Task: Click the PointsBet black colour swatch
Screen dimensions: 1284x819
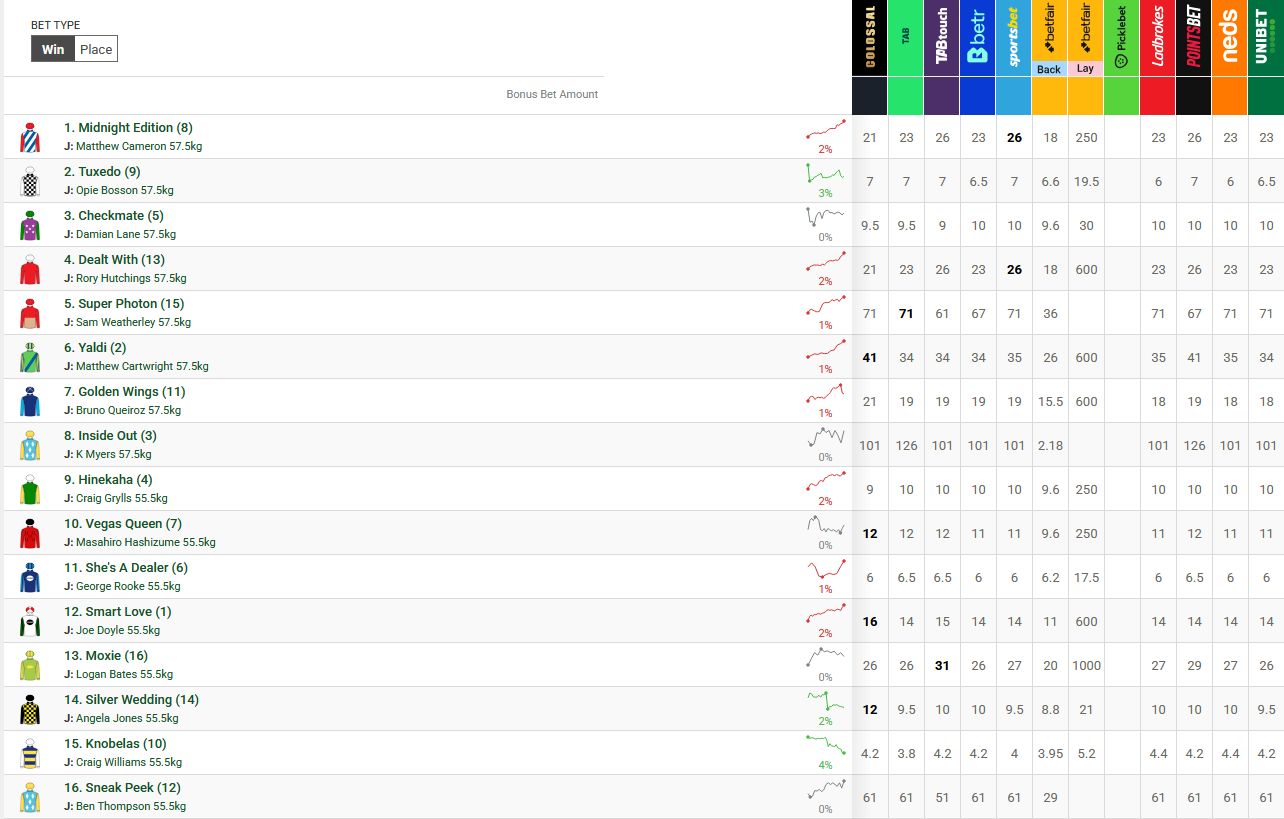Action: pyautogui.click(x=1193, y=96)
